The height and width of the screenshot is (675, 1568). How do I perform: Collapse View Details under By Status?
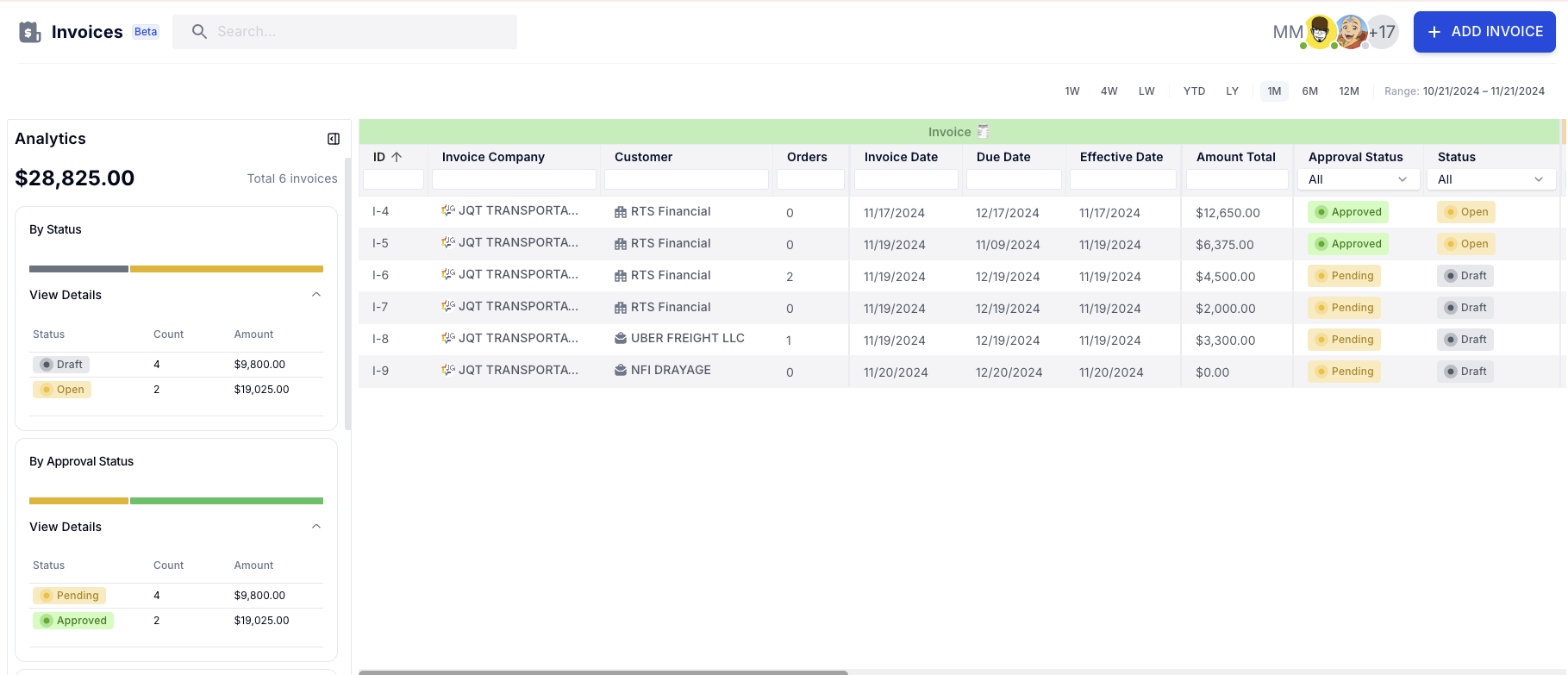(316, 295)
